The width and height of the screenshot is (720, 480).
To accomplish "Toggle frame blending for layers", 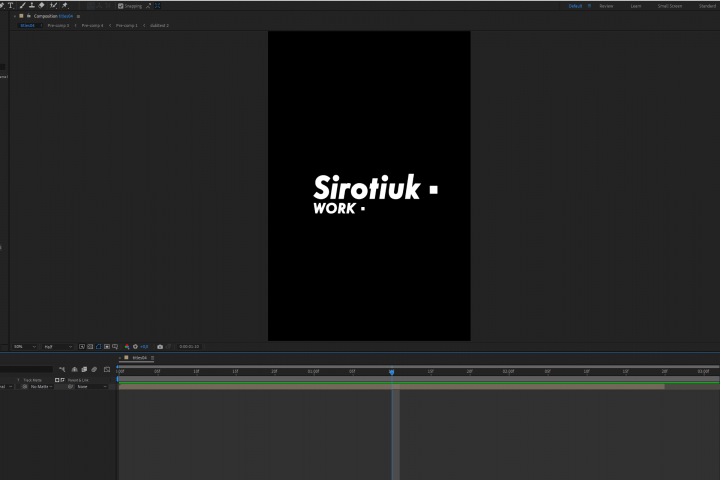I will pyautogui.click(x=84, y=369).
